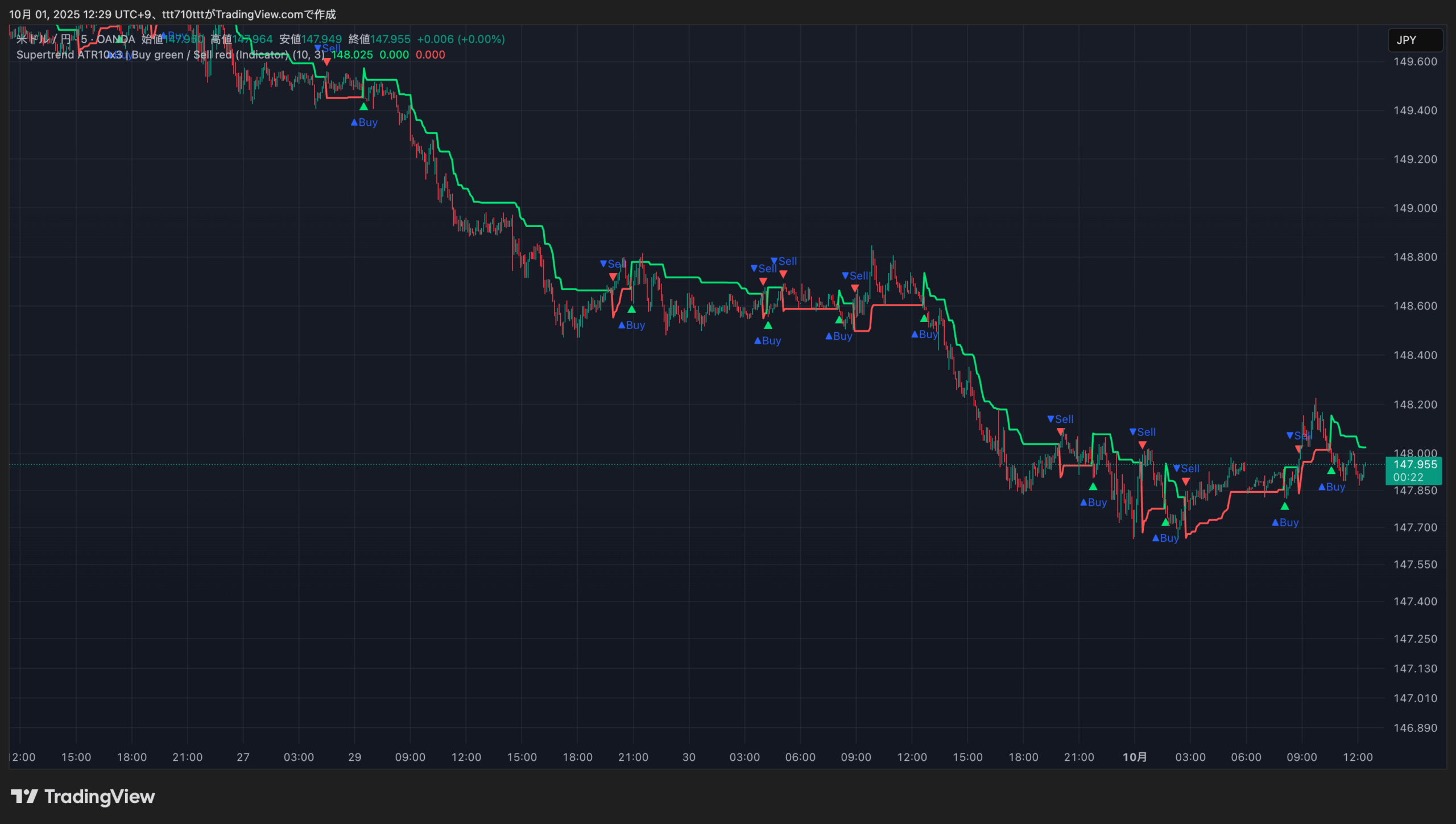
Task: Click the TradingView.comで作成 header text
Action: pos(275,14)
